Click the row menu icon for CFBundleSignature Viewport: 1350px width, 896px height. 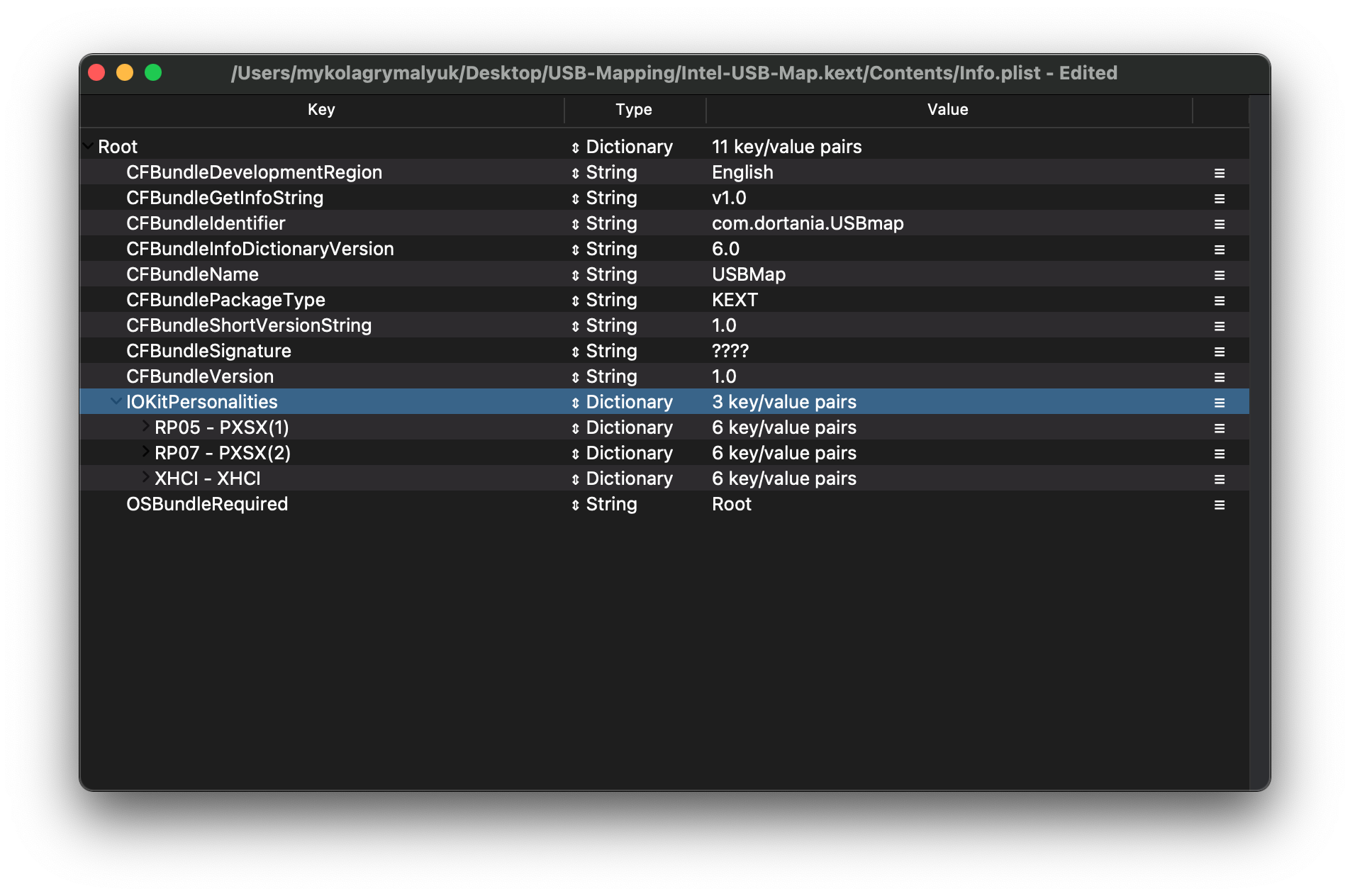tap(1219, 352)
